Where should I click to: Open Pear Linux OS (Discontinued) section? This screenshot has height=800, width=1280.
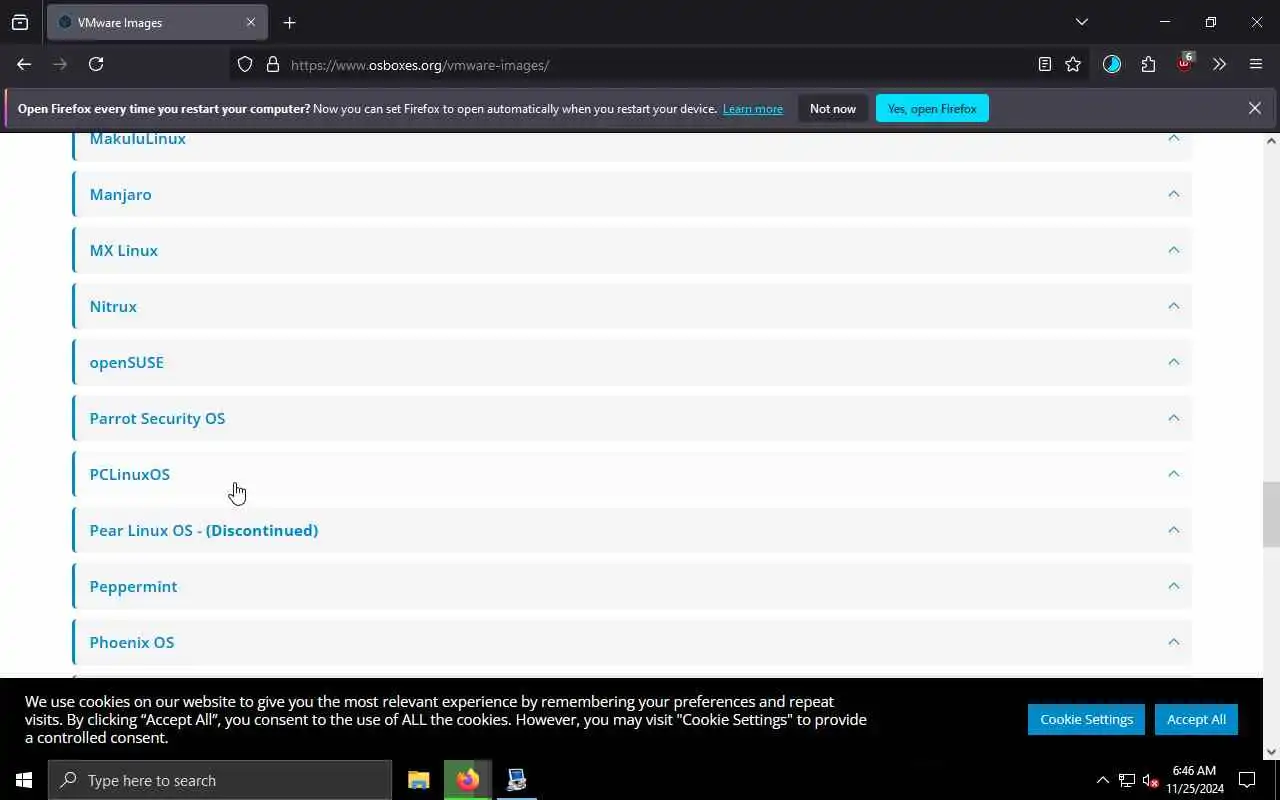point(632,530)
